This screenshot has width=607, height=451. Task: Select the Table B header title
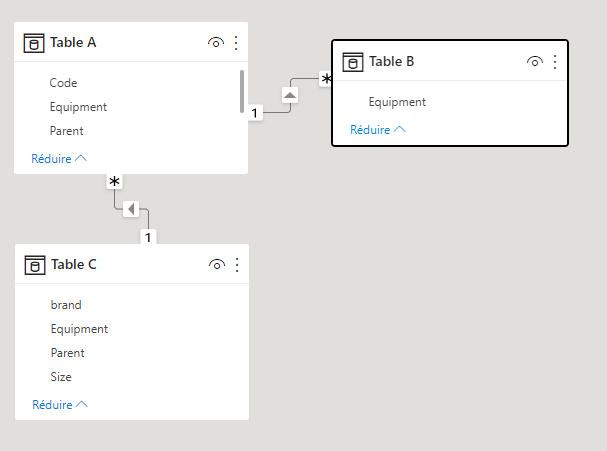click(392, 61)
